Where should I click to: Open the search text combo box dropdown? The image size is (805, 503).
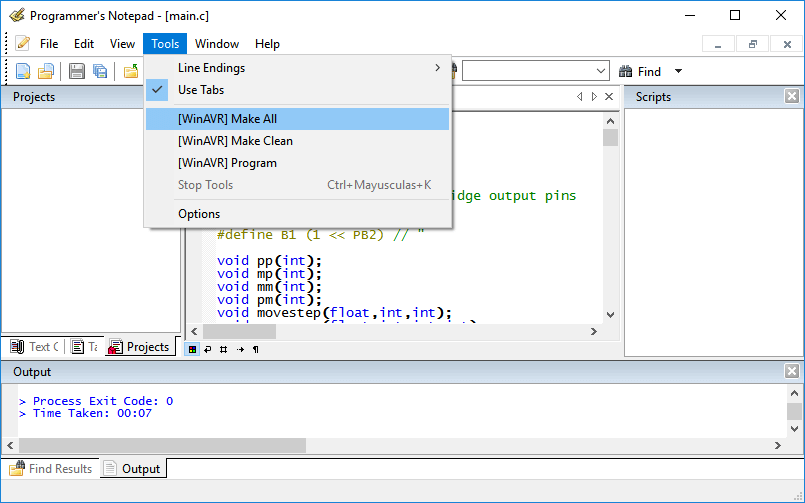pyautogui.click(x=601, y=71)
